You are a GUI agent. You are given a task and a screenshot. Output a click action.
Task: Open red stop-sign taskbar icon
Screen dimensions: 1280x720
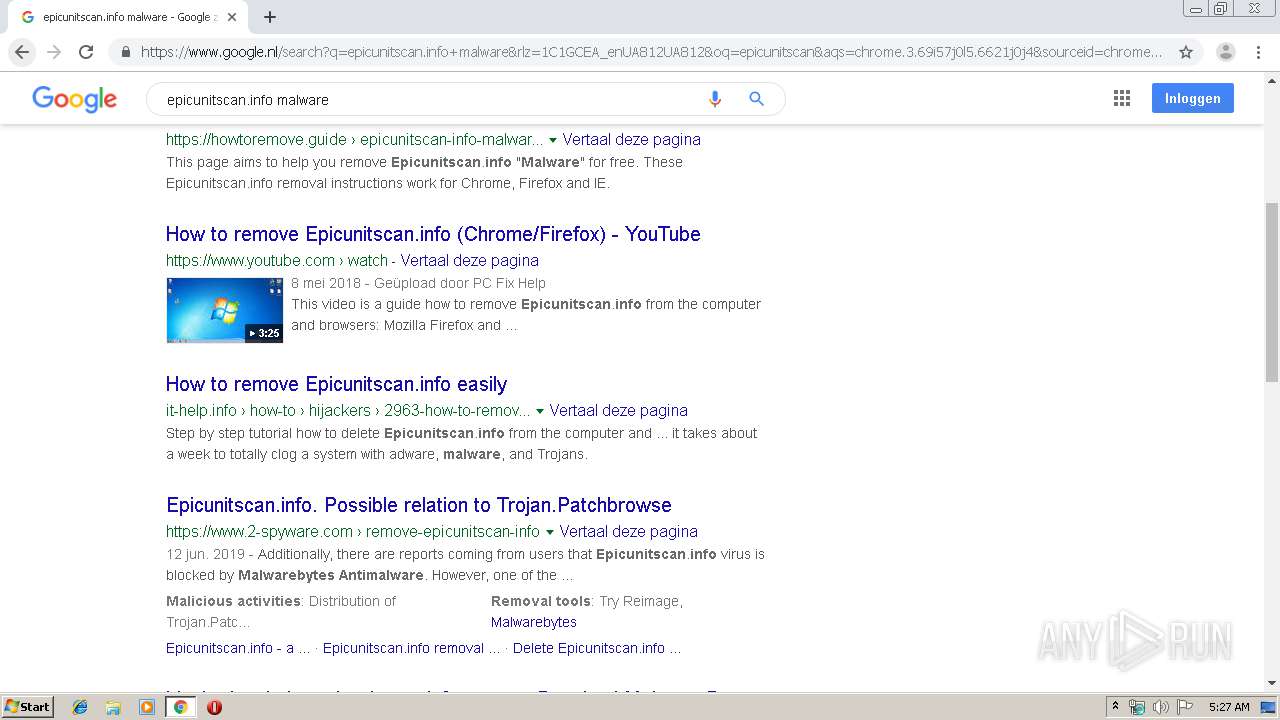coord(214,707)
